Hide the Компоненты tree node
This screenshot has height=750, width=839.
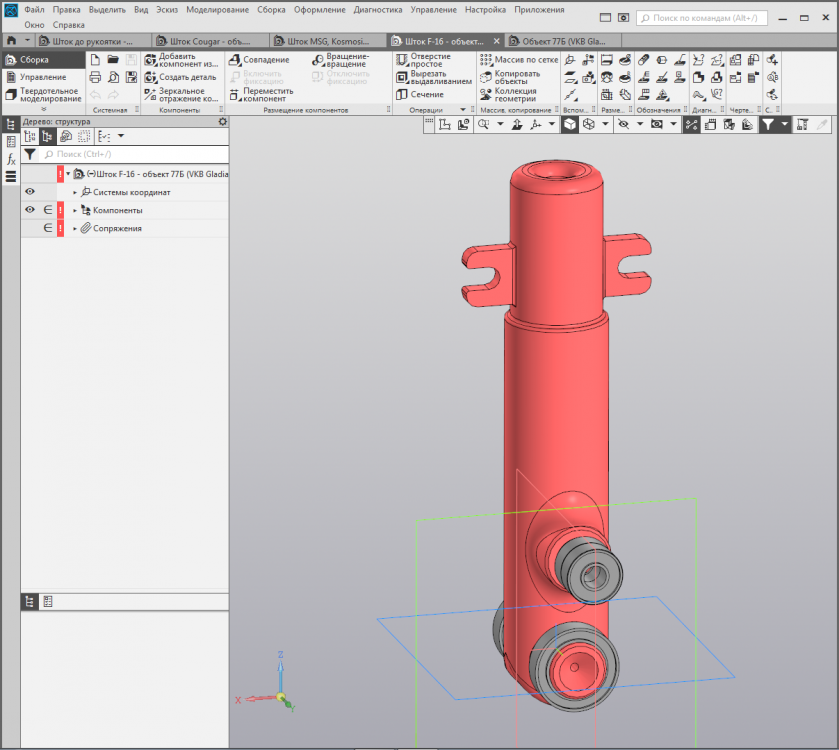coord(30,210)
